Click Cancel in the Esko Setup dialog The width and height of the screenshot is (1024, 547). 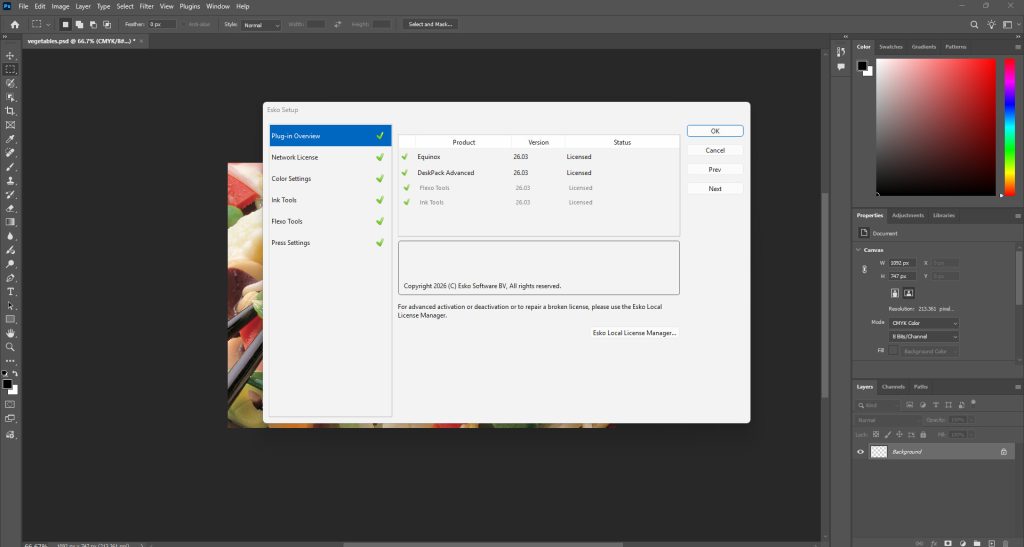pyautogui.click(x=715, y=150)
